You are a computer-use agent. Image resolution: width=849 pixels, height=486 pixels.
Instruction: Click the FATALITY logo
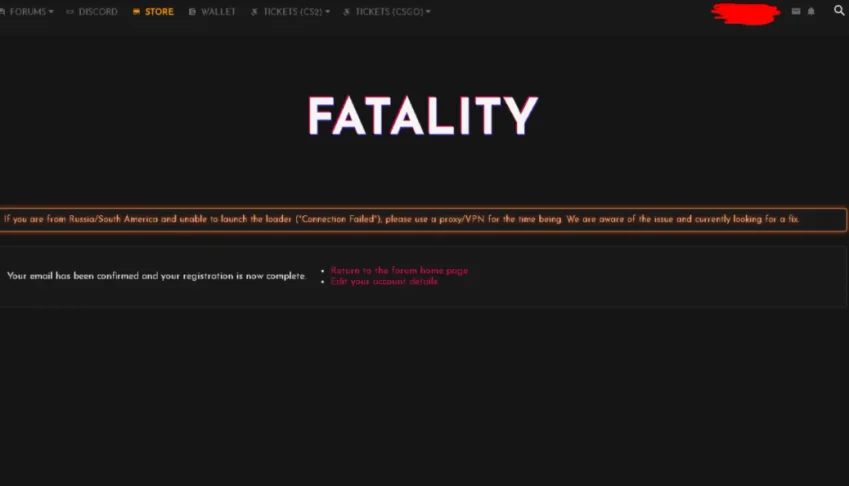pyautogui.click(x=423, y=116)
